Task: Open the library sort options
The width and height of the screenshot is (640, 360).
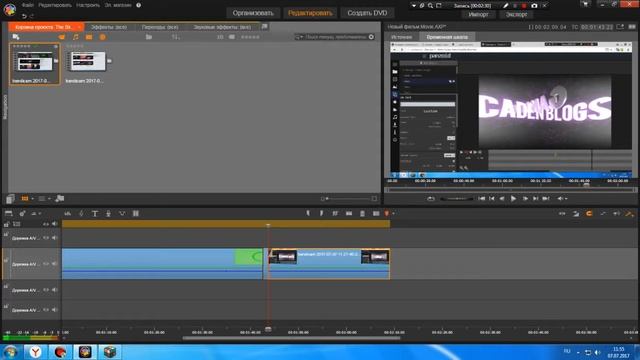Action: [x=176, y=37]
